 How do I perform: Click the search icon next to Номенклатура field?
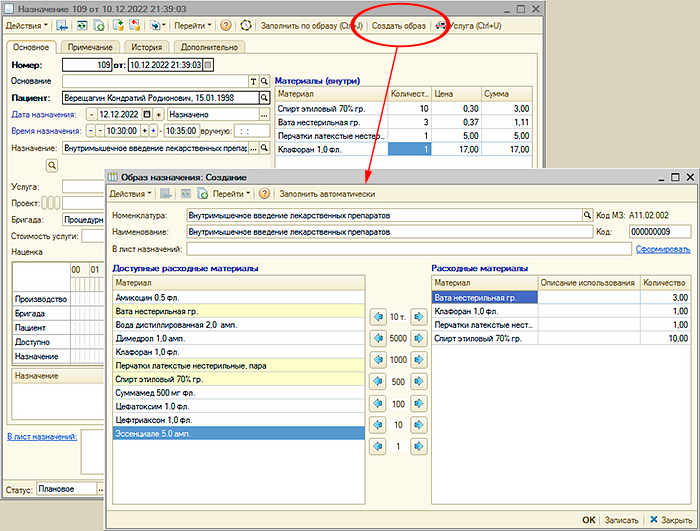coord(587,214)
